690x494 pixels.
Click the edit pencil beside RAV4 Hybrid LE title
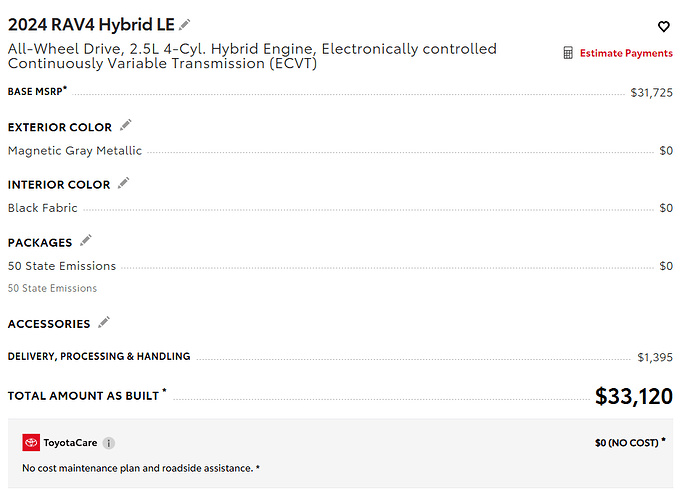(185, 24)
